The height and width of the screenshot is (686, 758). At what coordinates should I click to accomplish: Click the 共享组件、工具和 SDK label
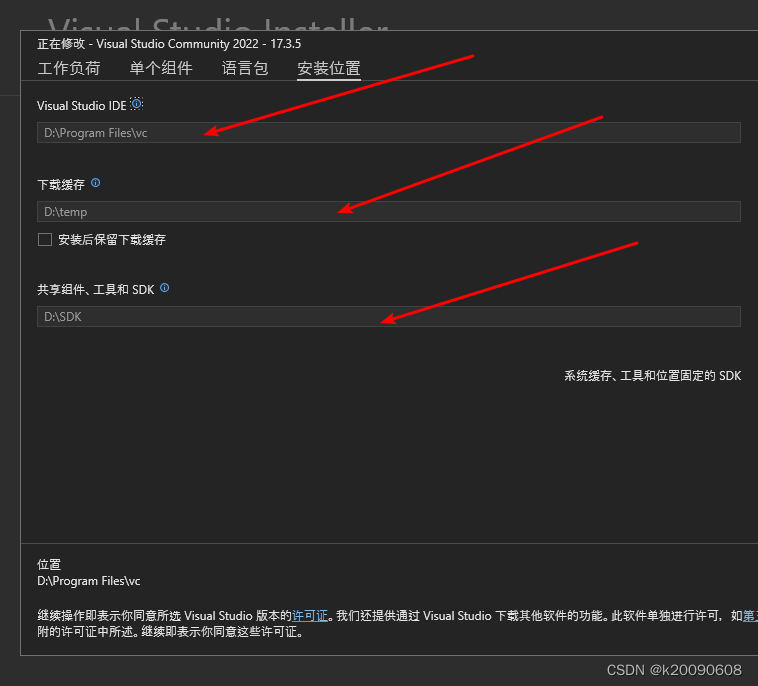[x=96, y=289]
